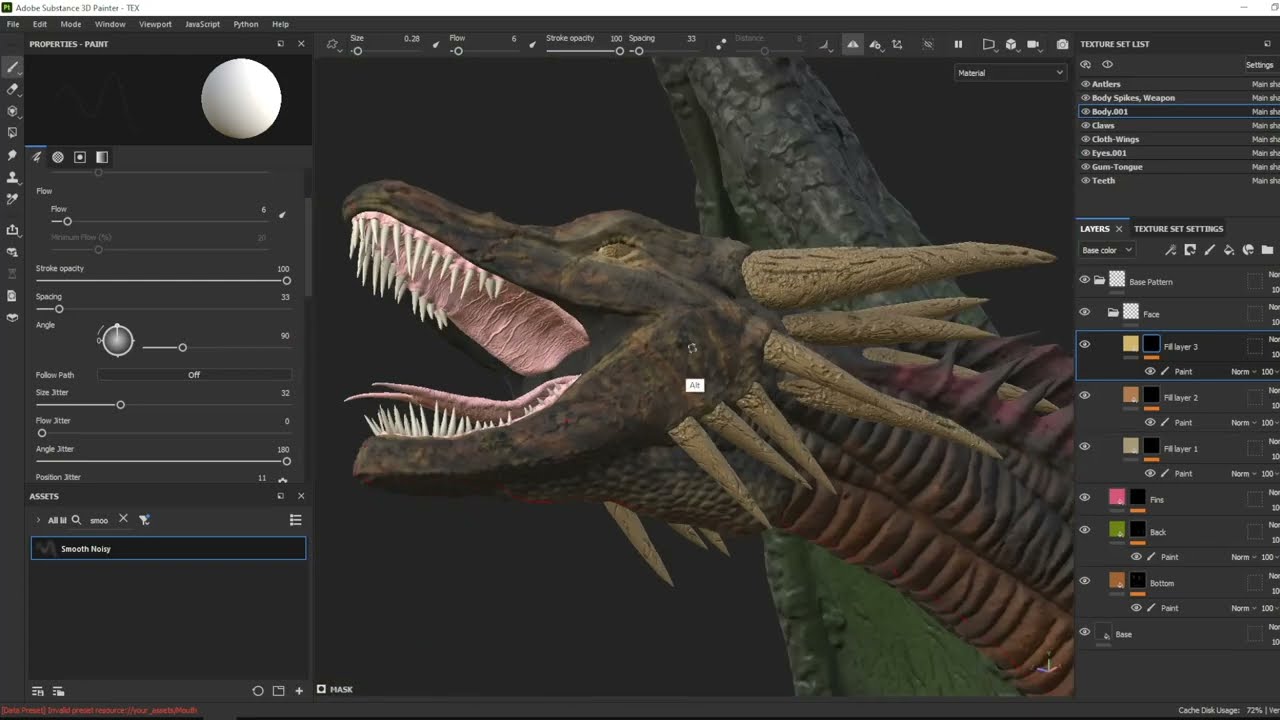Viewport: 1280px width, 720px height.
Task: Open the Python menu
Action: [245, 24]
